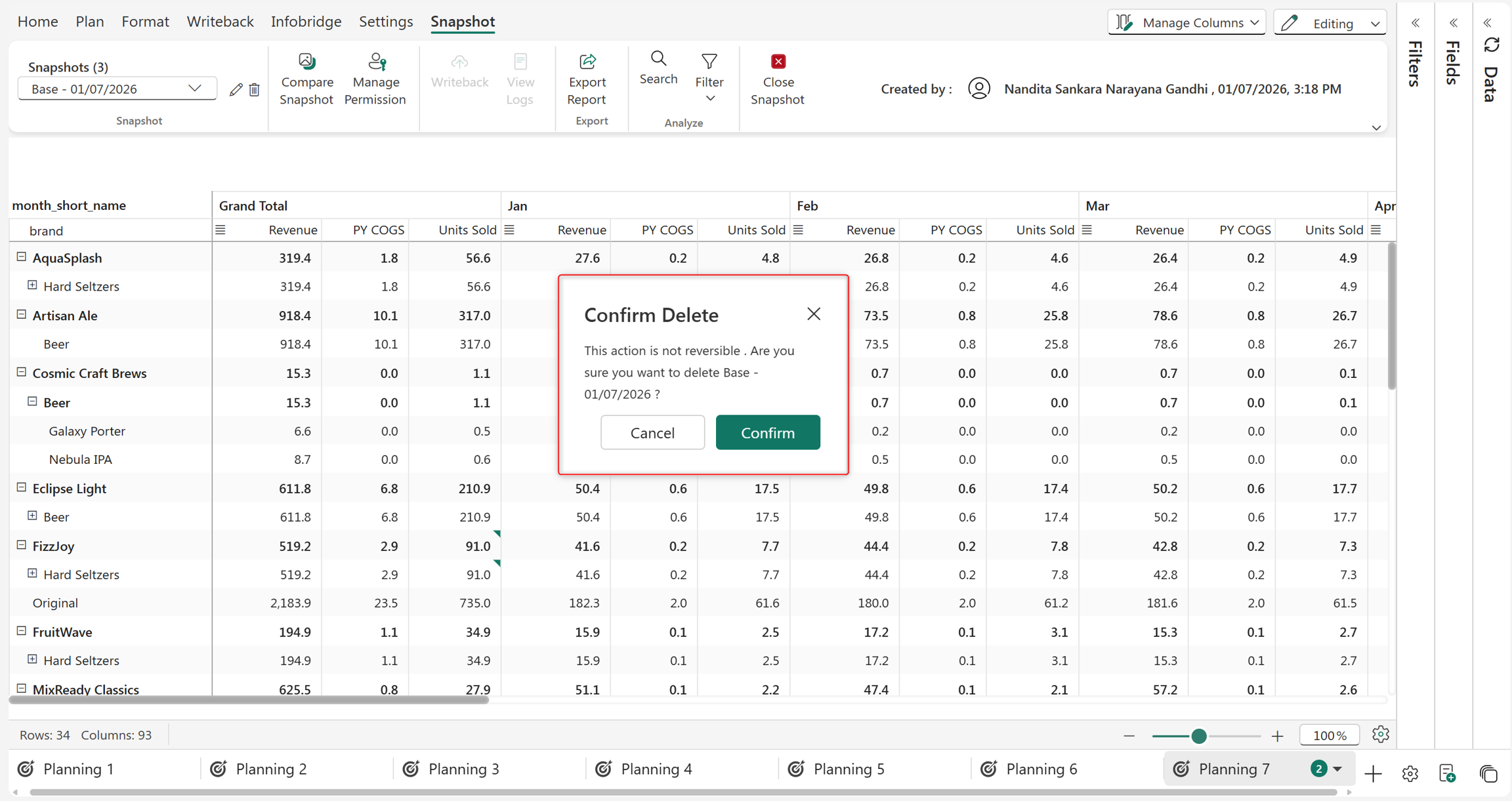Collapse the AquaSplash brand row
This screenshot has width=1512, height=801.
[x=22, y=257]
